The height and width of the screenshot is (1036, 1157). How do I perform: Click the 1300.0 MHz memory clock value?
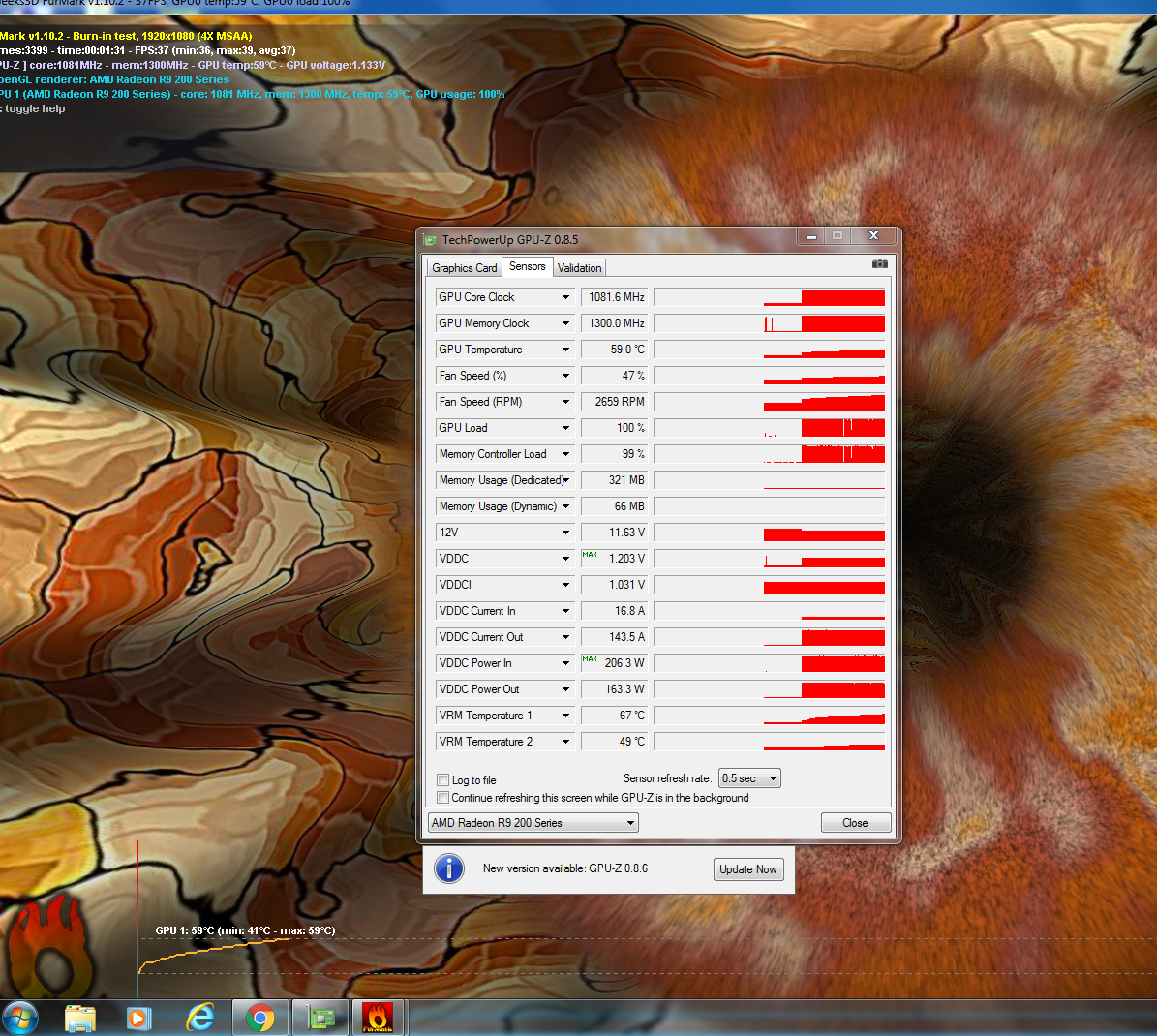coord(615,323)
